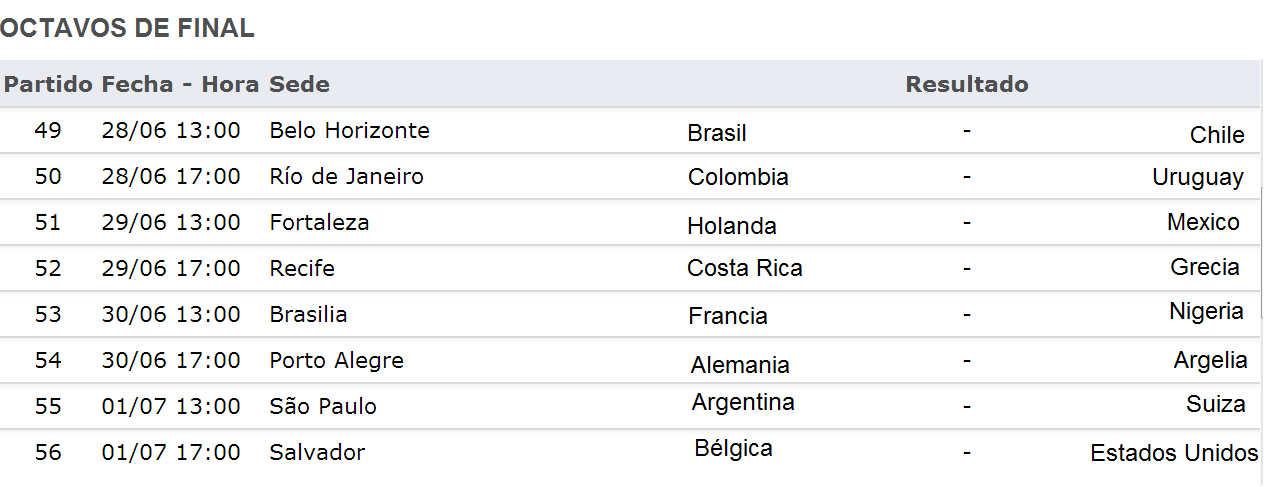Click Estados Unidos team name

pyautogui.click(x=1174, y=453)
